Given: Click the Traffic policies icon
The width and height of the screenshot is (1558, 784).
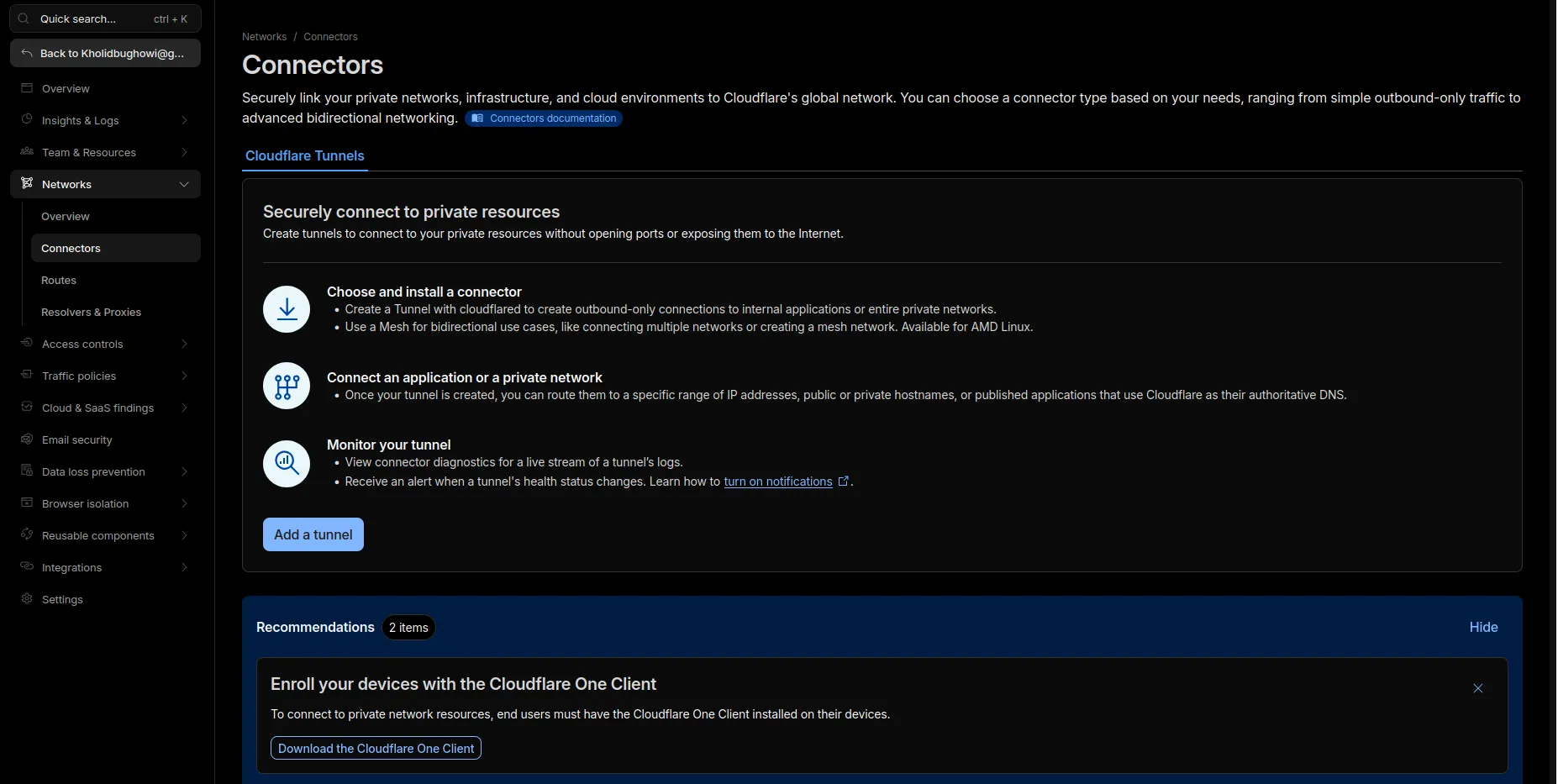Looking at the screenshot, I should (x=27, y=375).
